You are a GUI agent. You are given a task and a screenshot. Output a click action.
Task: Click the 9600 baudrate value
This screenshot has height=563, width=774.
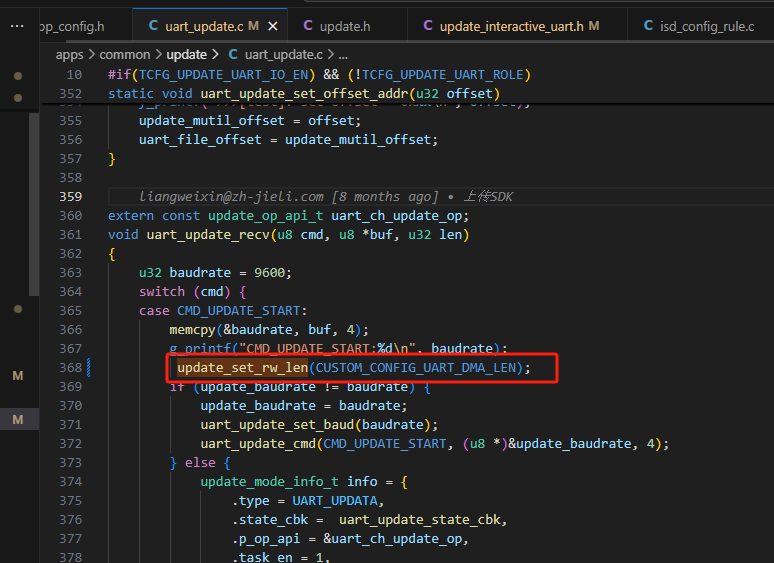click(270, 272)
